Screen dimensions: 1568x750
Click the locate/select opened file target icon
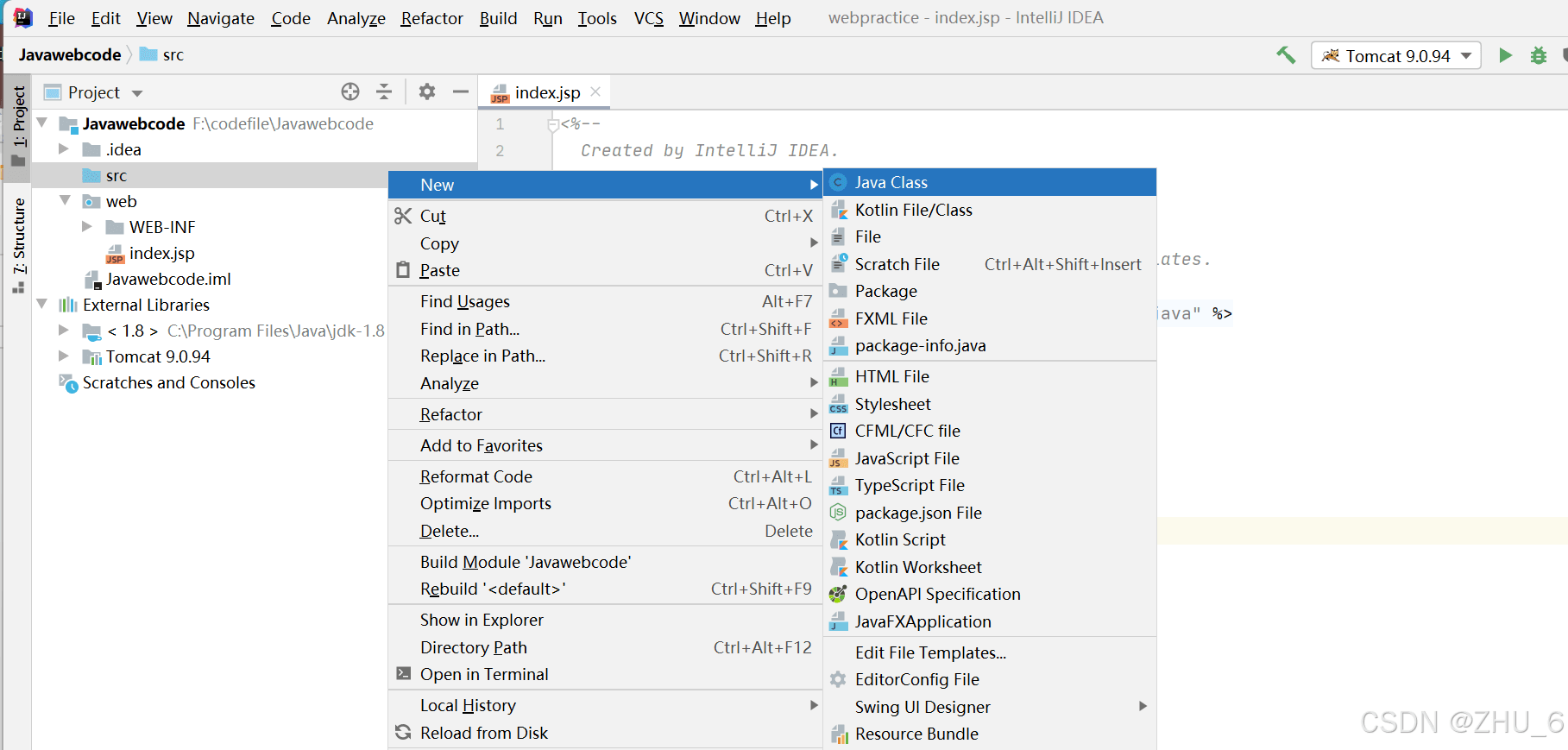tap(350, 91)
